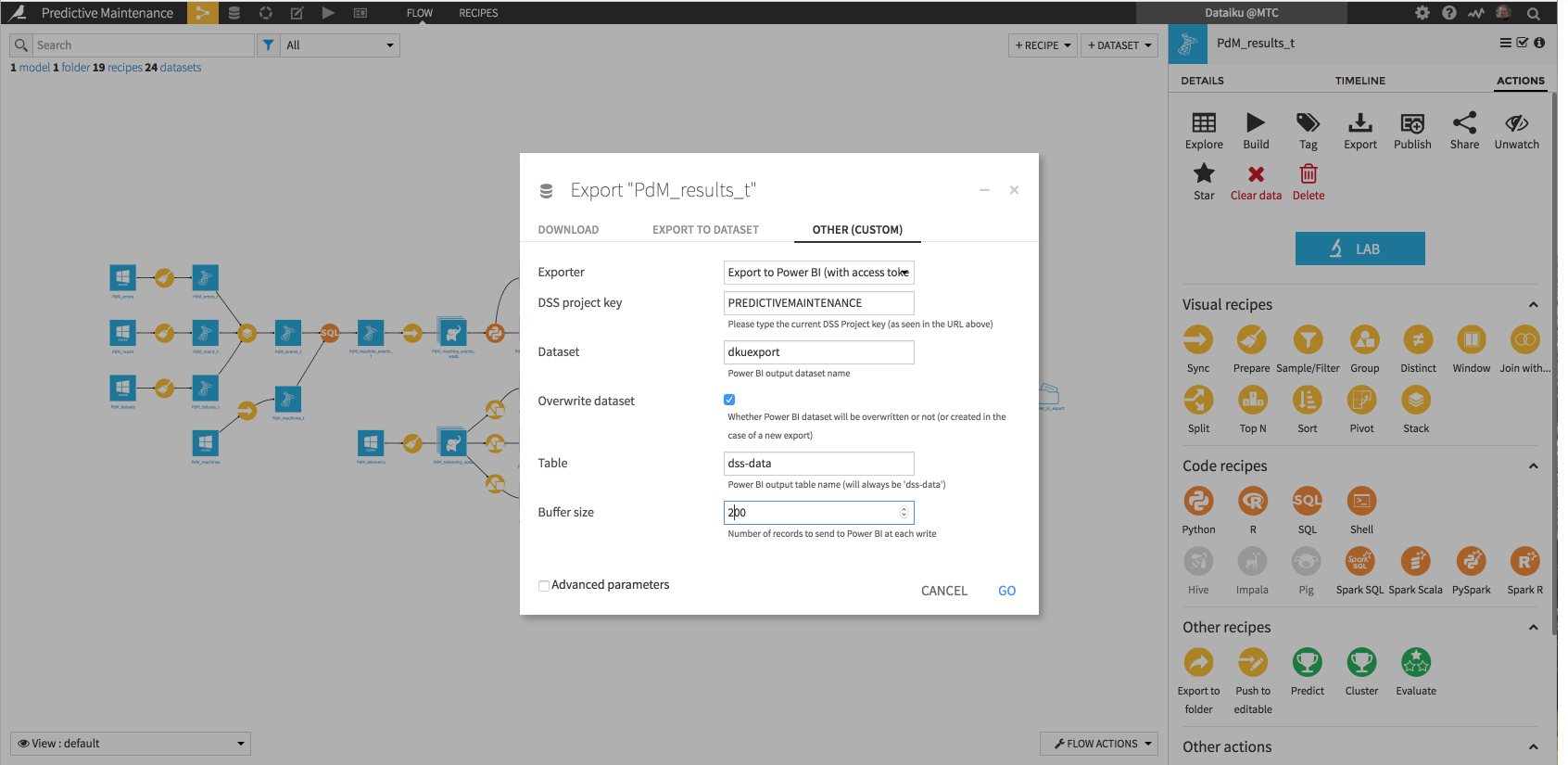Select the Split recipe icon
Viewport: 1568px width, 765px height.
pos(1198,401)
